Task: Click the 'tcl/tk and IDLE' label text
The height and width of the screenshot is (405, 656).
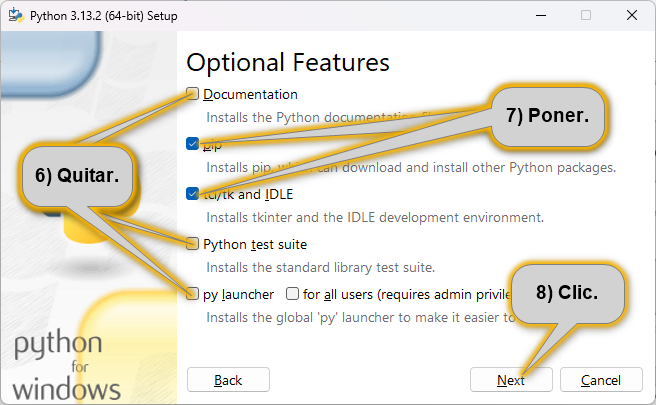Action: [x=249, y=195]
